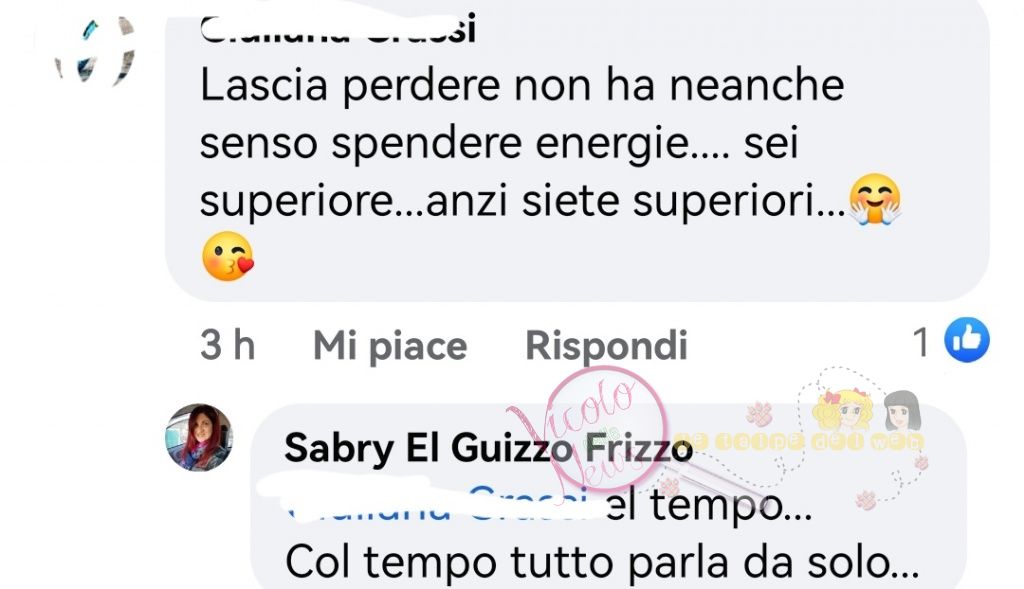Click the paw print below 'tempo...' in the reply

click(866, 500)
